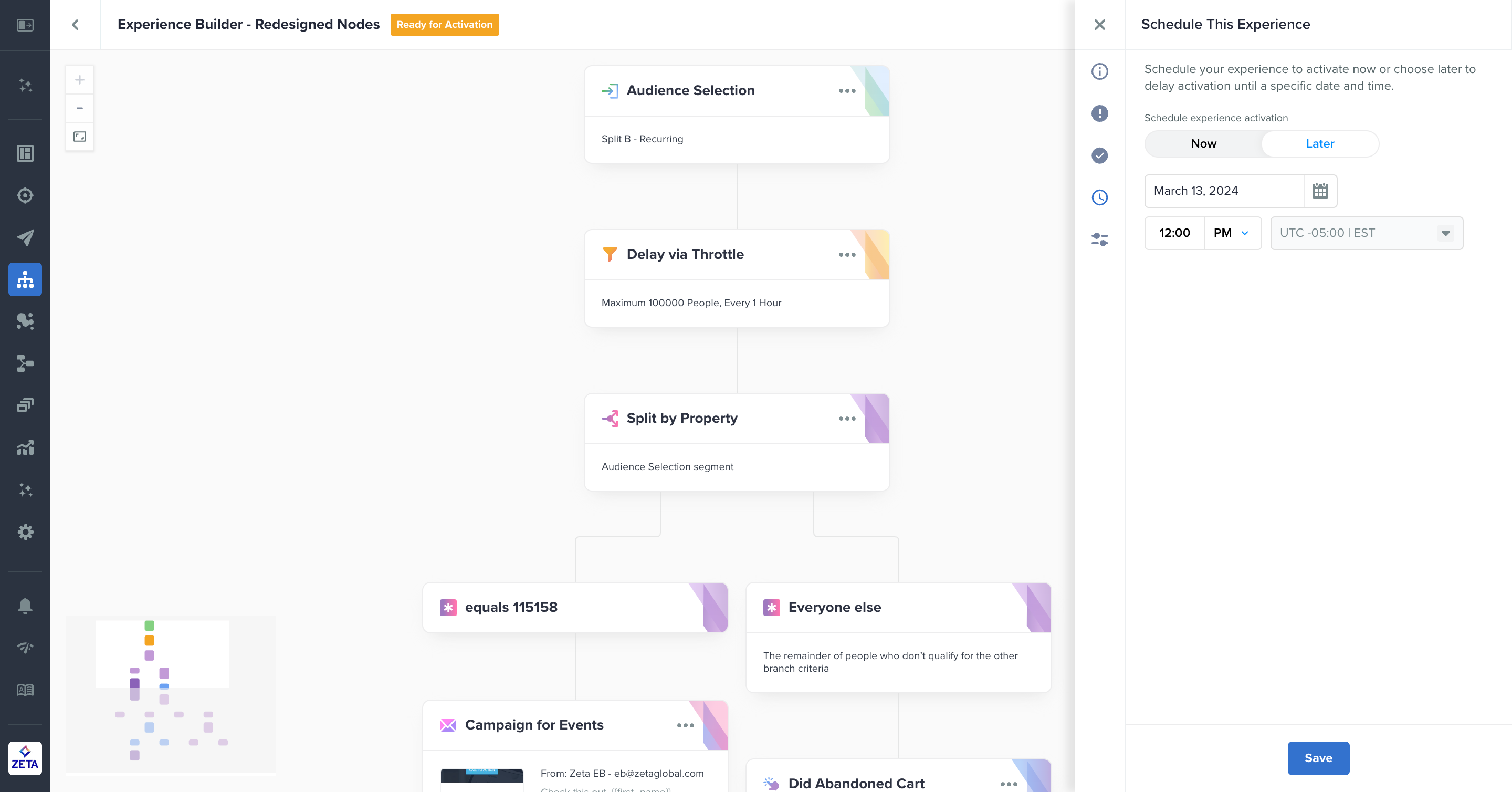Click the Ready for Activation badge

click(444, 25)
